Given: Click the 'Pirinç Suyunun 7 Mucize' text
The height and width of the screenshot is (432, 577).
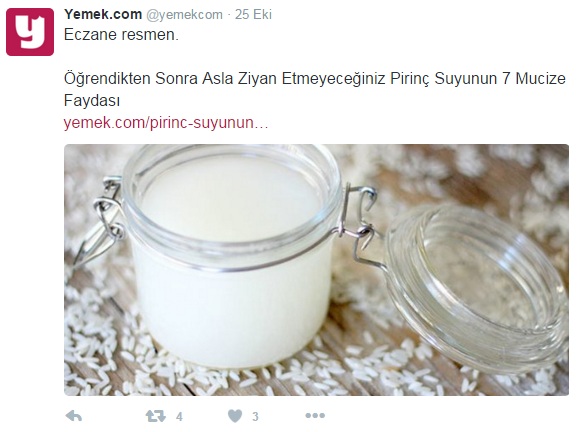Looking at the screenshot, I should 478,79.
